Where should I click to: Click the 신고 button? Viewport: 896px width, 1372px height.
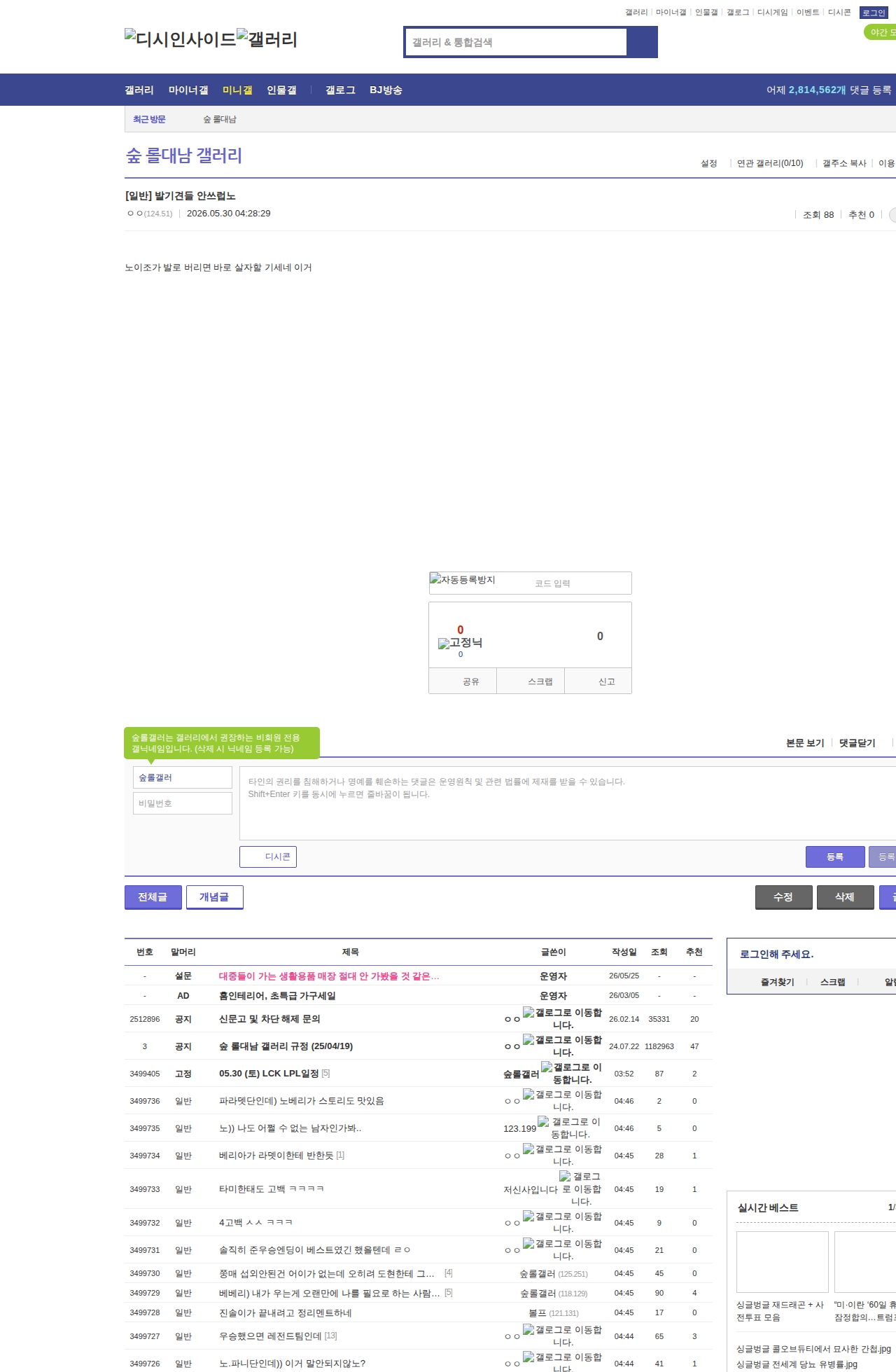point(598,681)
